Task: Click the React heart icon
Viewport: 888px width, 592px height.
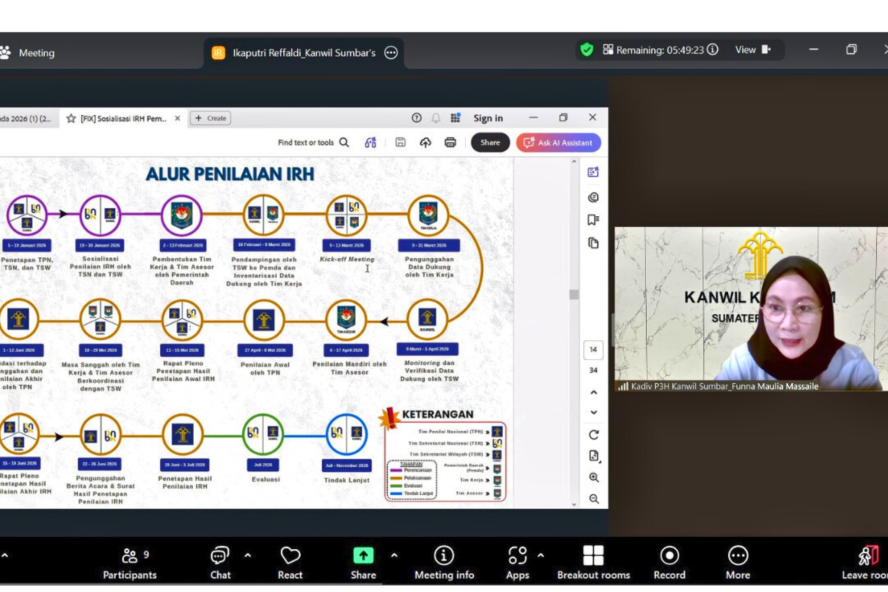Action: point(290,560)
